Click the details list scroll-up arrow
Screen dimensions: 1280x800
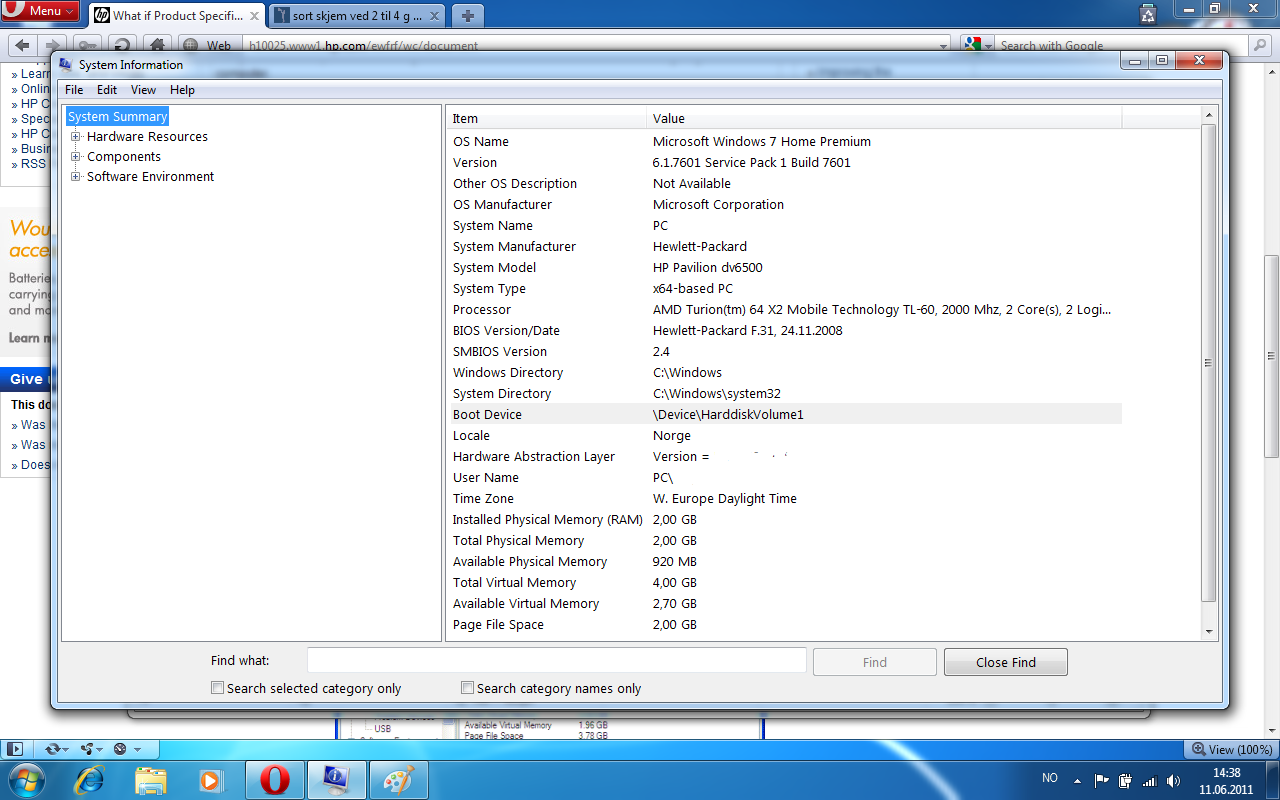click(x=1209, y=116)
